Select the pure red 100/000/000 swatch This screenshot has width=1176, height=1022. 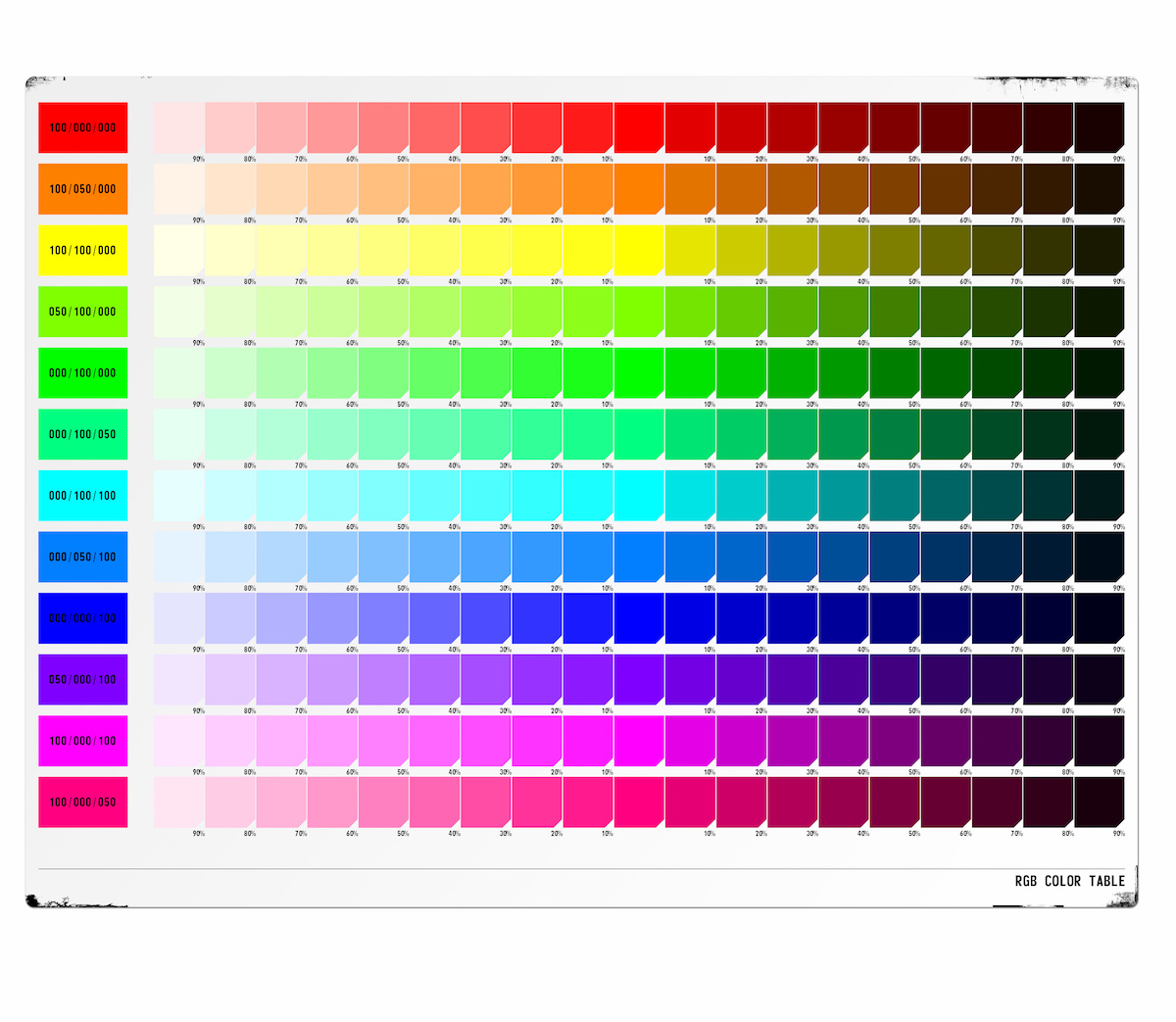coord(82,127)
